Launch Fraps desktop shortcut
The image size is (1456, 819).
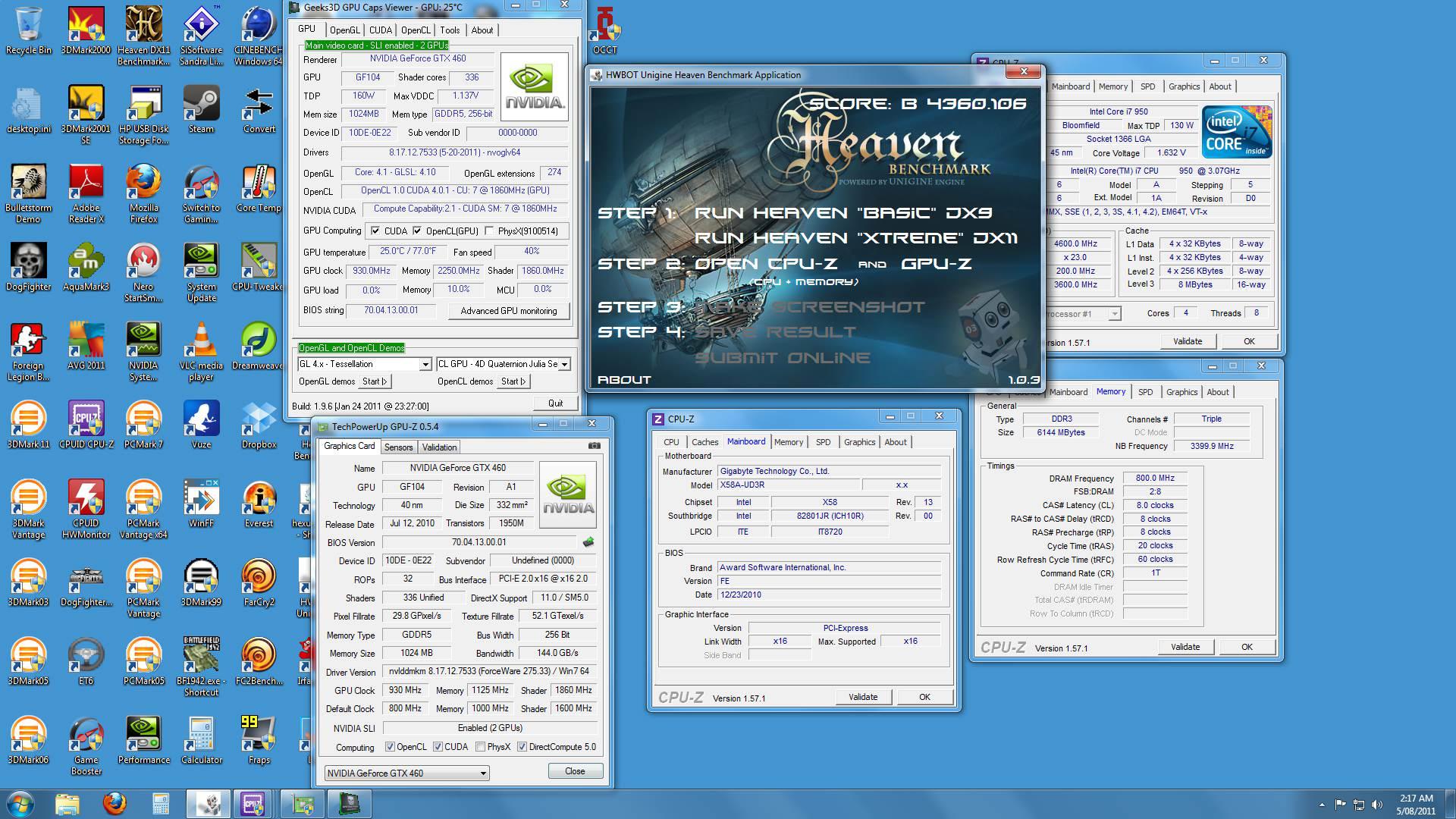(x=259, y=741)
